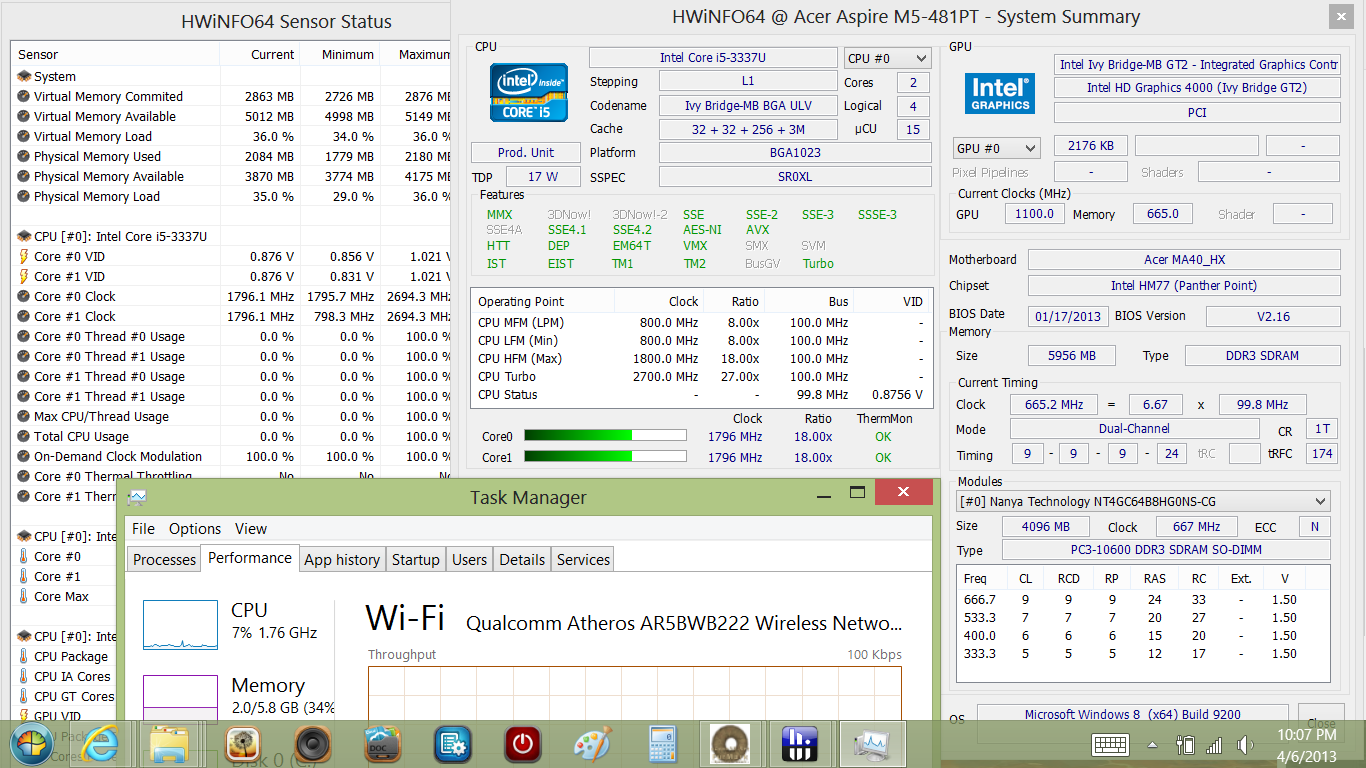The width and height of the screenshot is (1366, 768).
Task: Open the touch keyboard tray icon
Action: (x=1111, y=745)
